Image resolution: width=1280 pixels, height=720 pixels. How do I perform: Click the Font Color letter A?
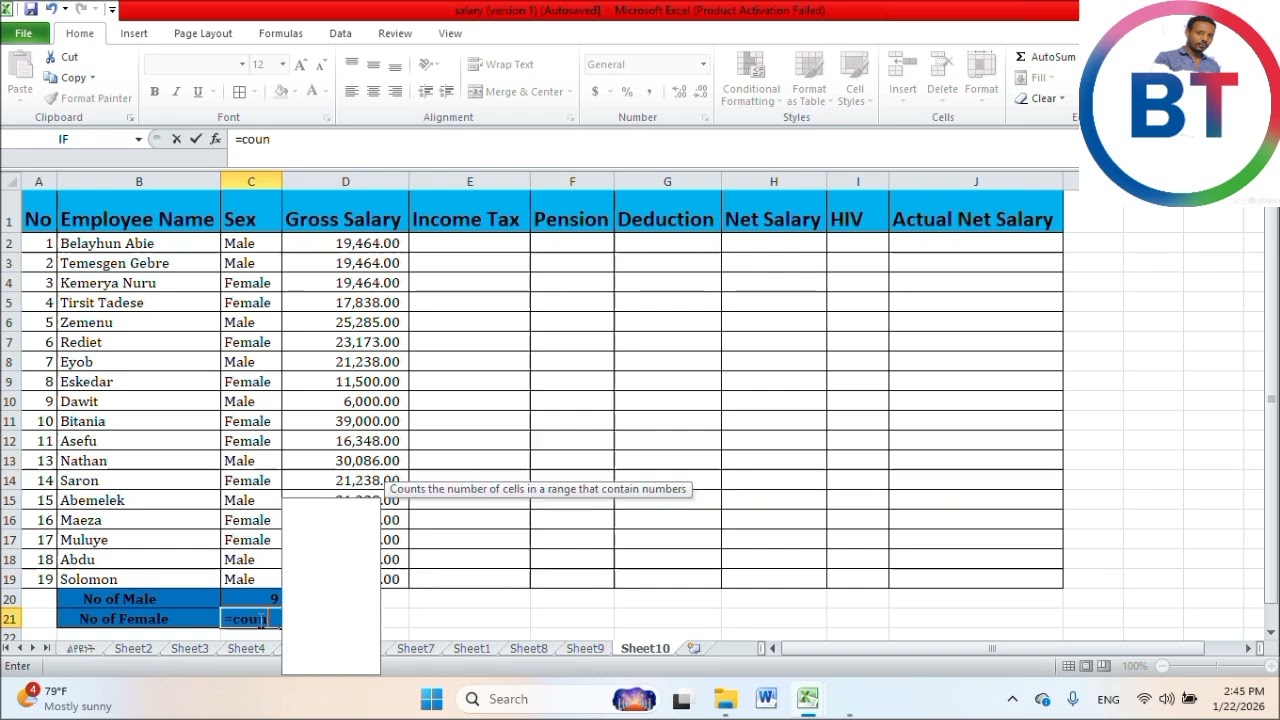point(312,92)
